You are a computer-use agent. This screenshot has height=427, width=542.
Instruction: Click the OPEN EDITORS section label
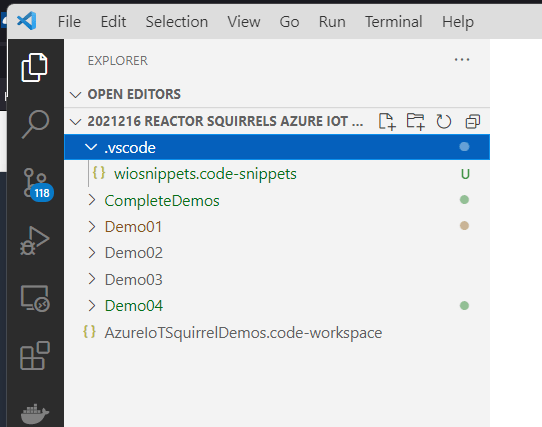pos(134,94)
